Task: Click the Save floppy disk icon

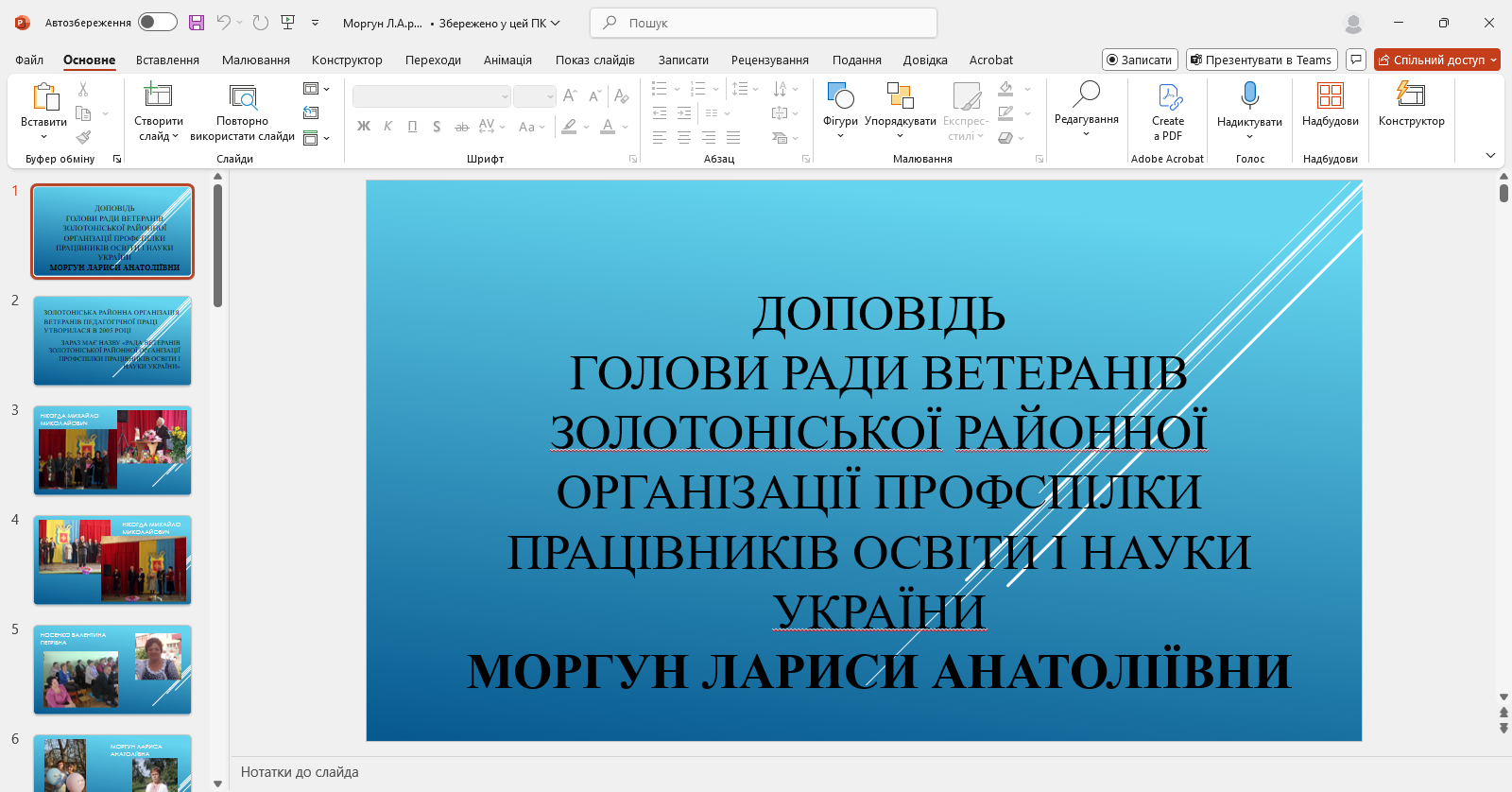Action: 197,23
